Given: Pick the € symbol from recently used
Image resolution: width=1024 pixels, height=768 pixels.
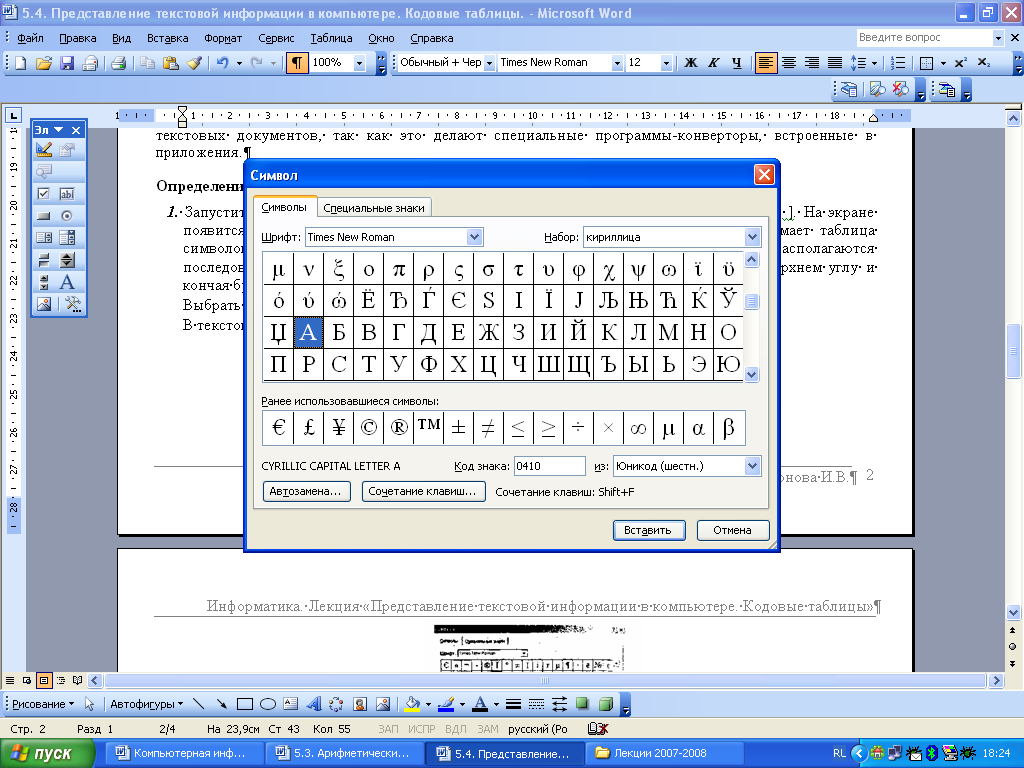Looking at the screenshot, I should point(278,428).
